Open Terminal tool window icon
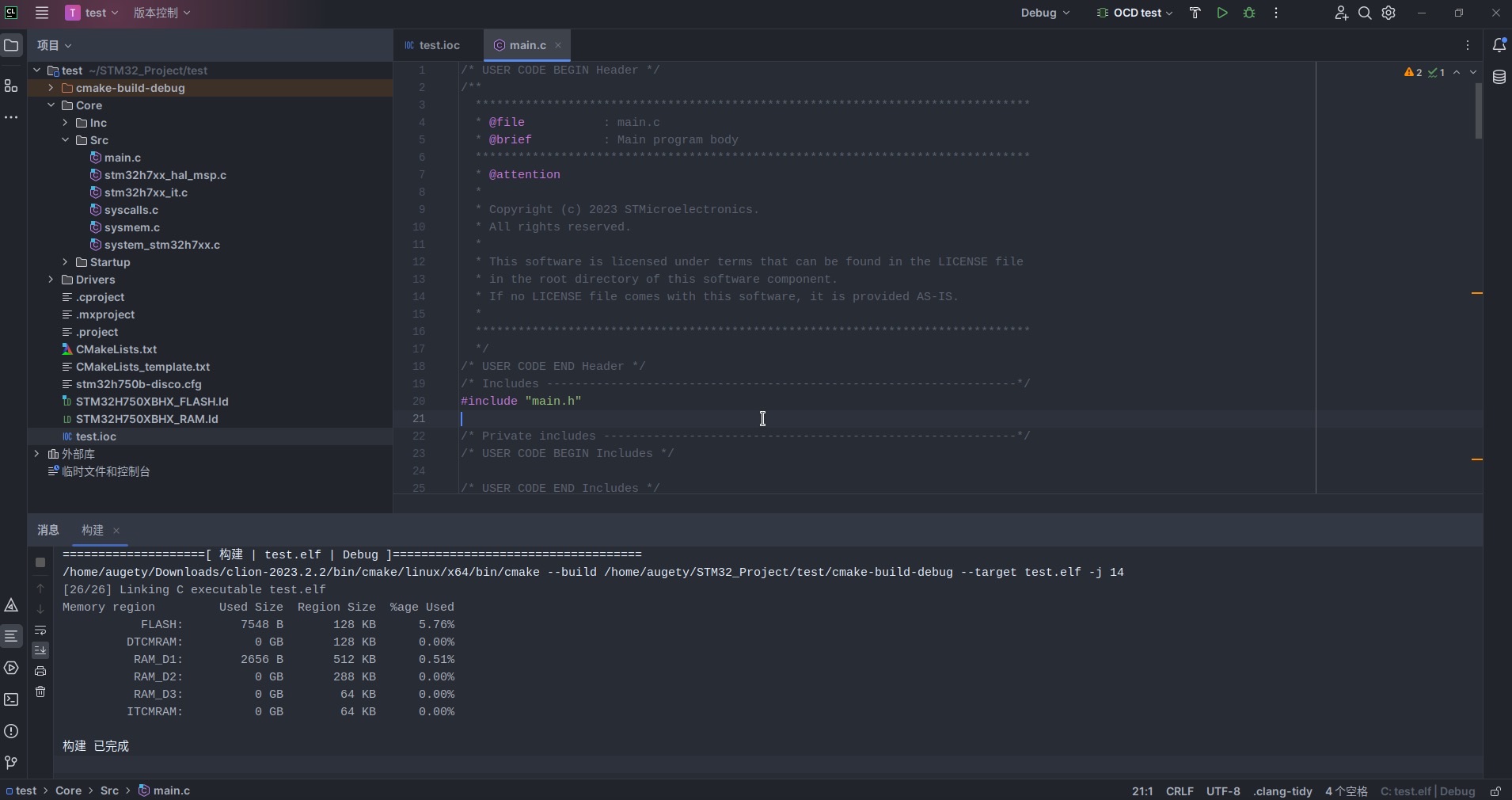This screenshot has width=1512, height=800. point(11,699)
